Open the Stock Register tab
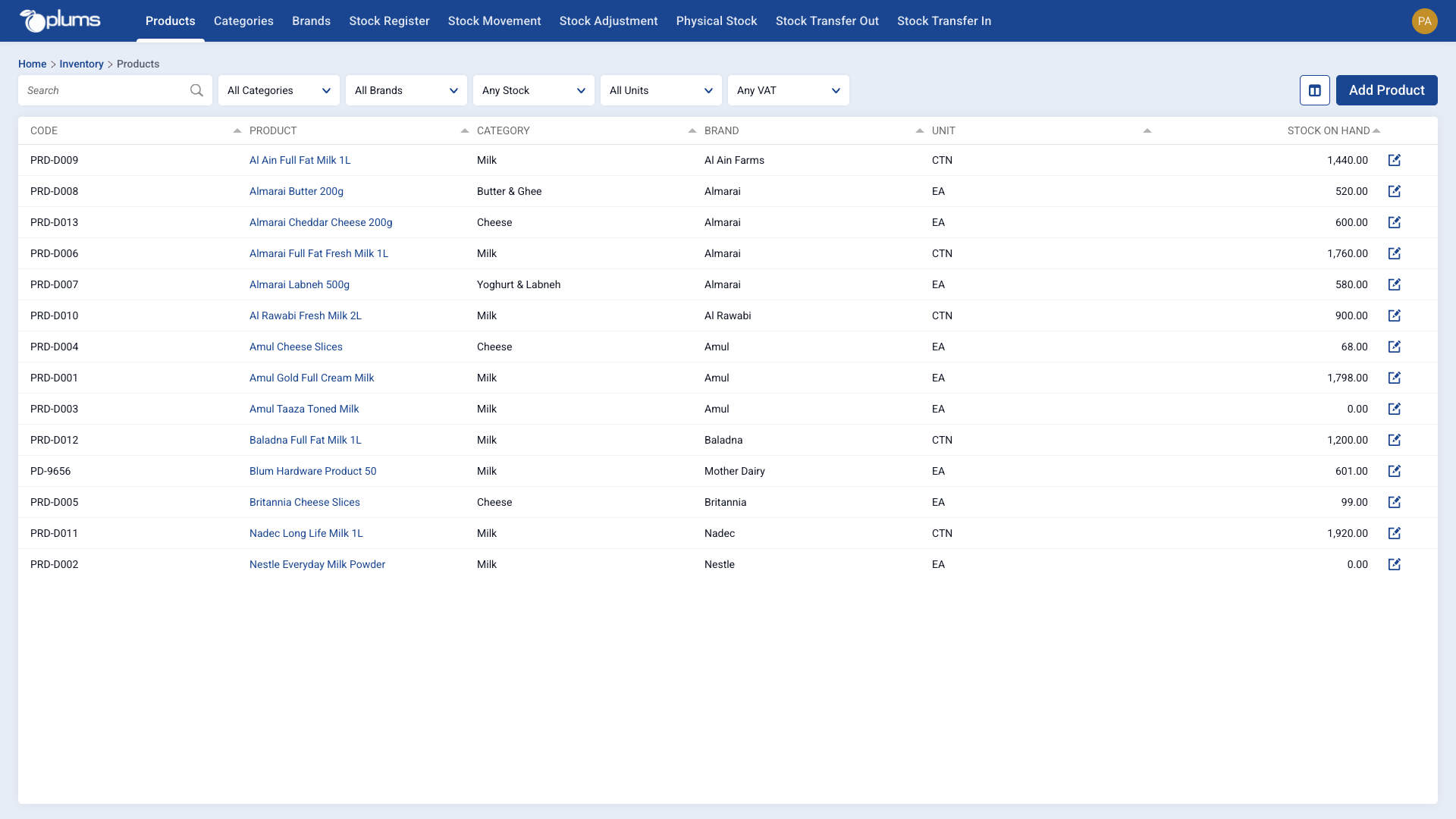The width and height of the screenshot is (1456, 819). [389, 21]
